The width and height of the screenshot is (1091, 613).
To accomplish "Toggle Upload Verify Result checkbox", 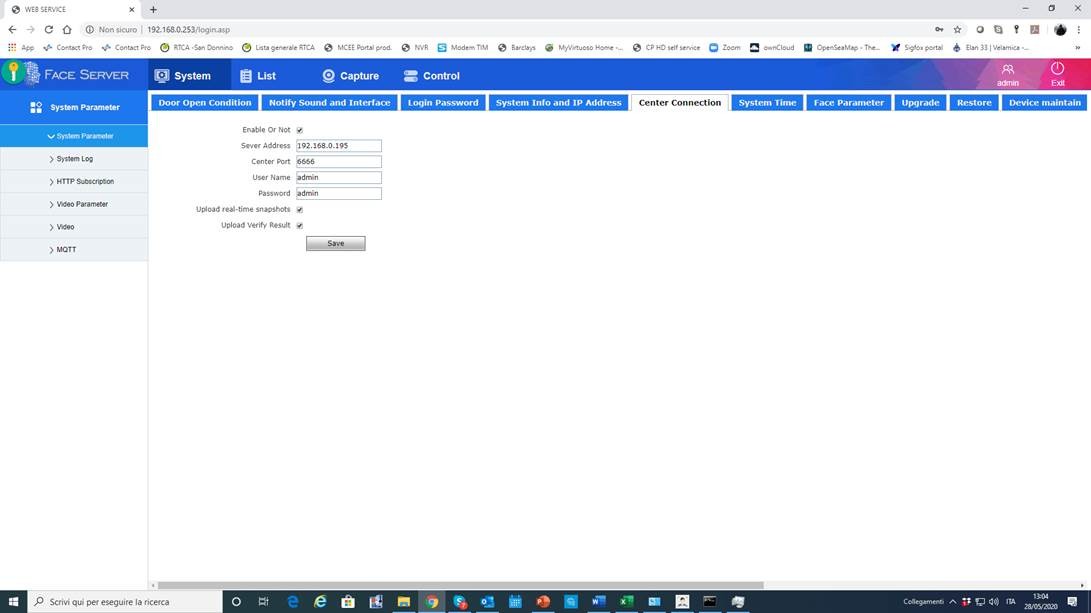I will pos(299,226).
